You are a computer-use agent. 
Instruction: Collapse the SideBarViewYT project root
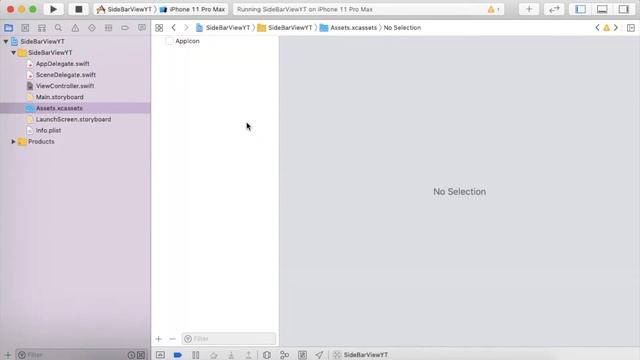click(6, 42)
